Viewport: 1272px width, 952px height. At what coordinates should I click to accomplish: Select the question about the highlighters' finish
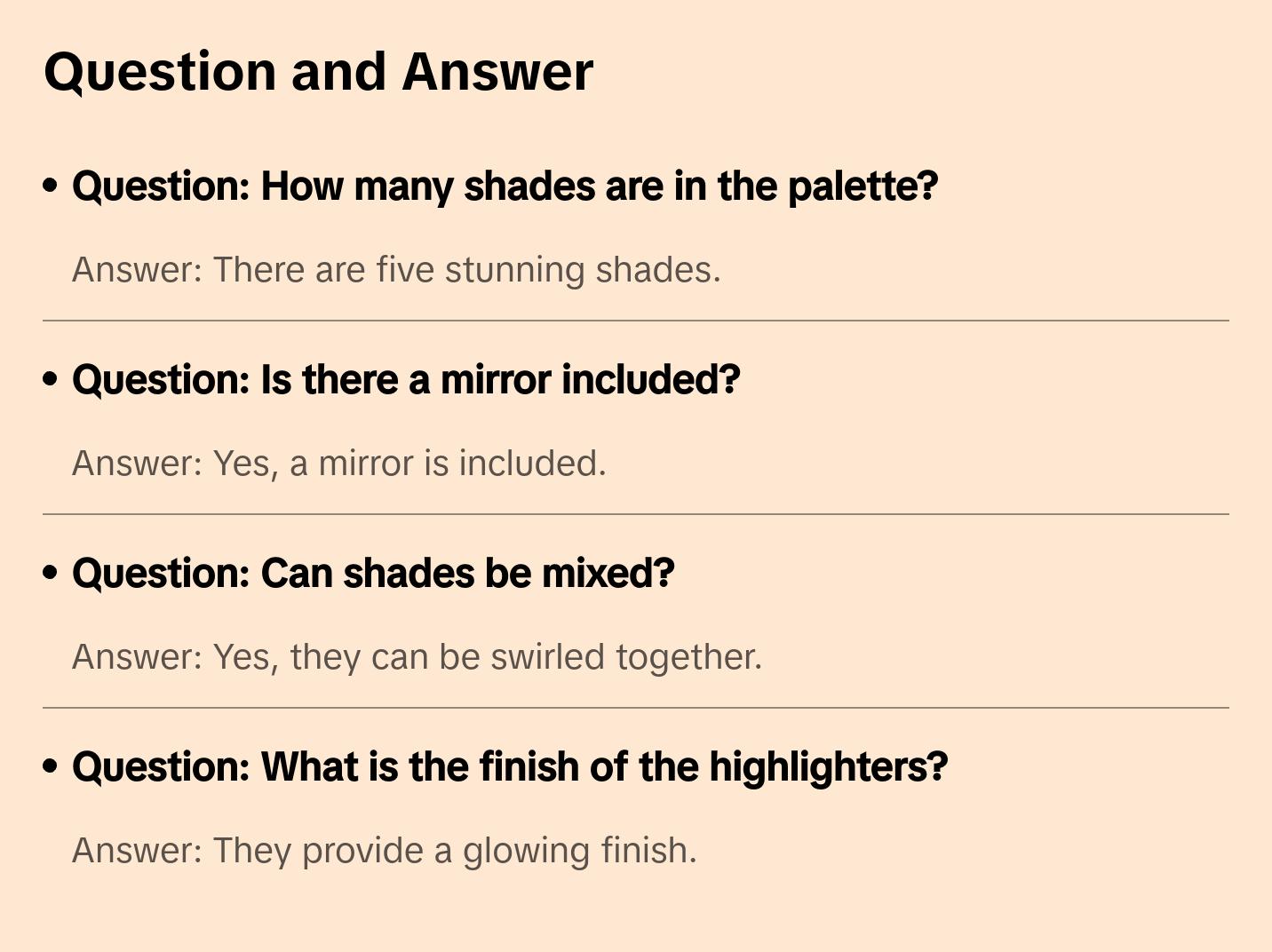point(510,767)
